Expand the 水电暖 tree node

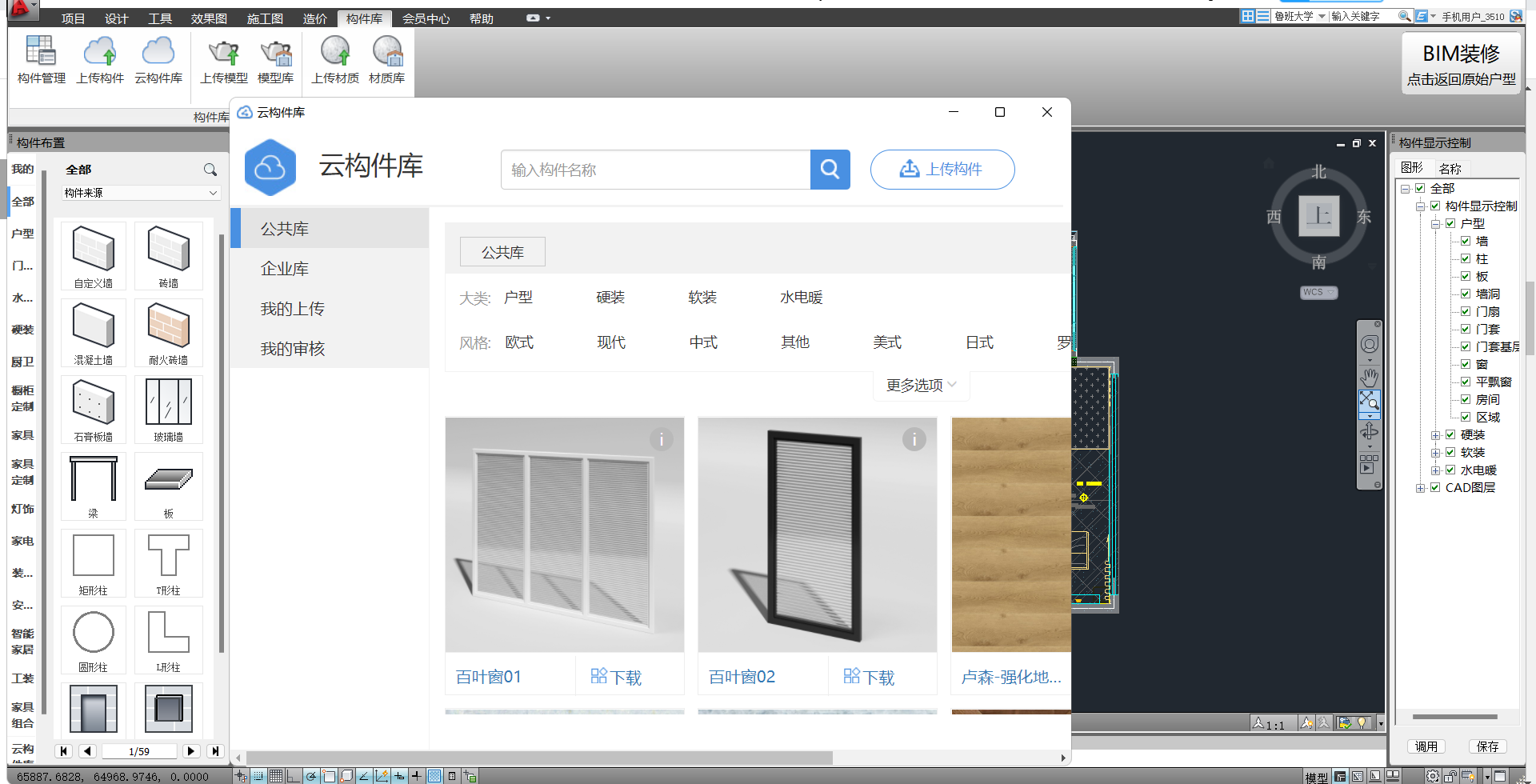[1436, 470]
